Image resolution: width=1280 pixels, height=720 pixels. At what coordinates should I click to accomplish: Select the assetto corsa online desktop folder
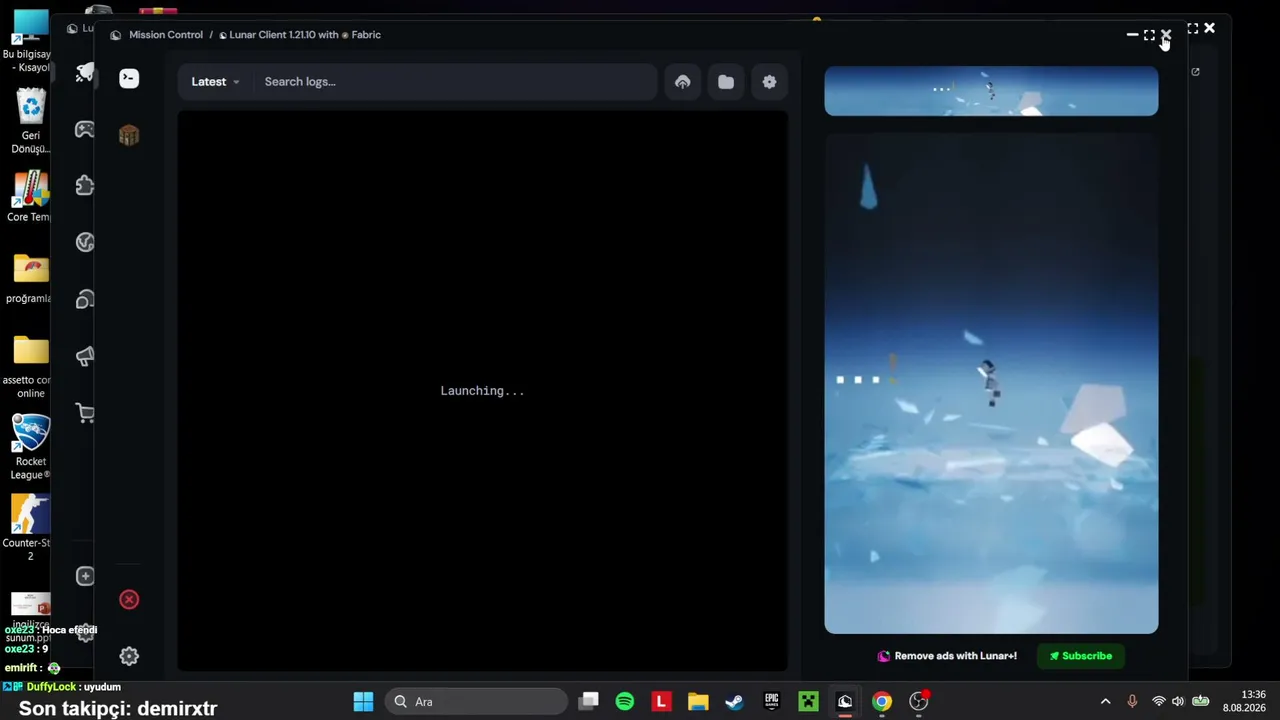tap(31, 367)
